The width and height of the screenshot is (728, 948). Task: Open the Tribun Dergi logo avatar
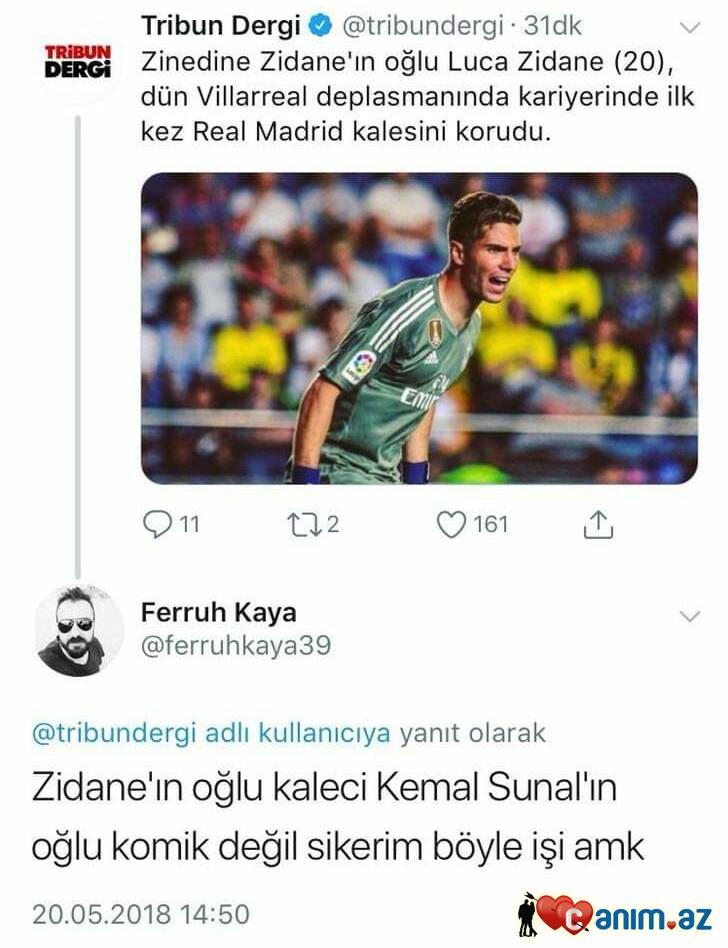78,60
